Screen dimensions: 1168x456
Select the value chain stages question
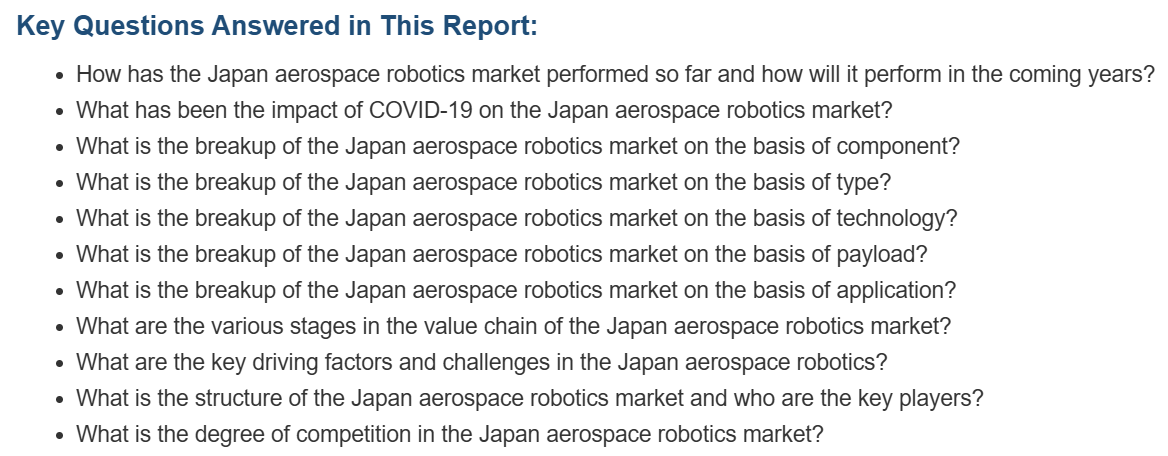(514, 326)
